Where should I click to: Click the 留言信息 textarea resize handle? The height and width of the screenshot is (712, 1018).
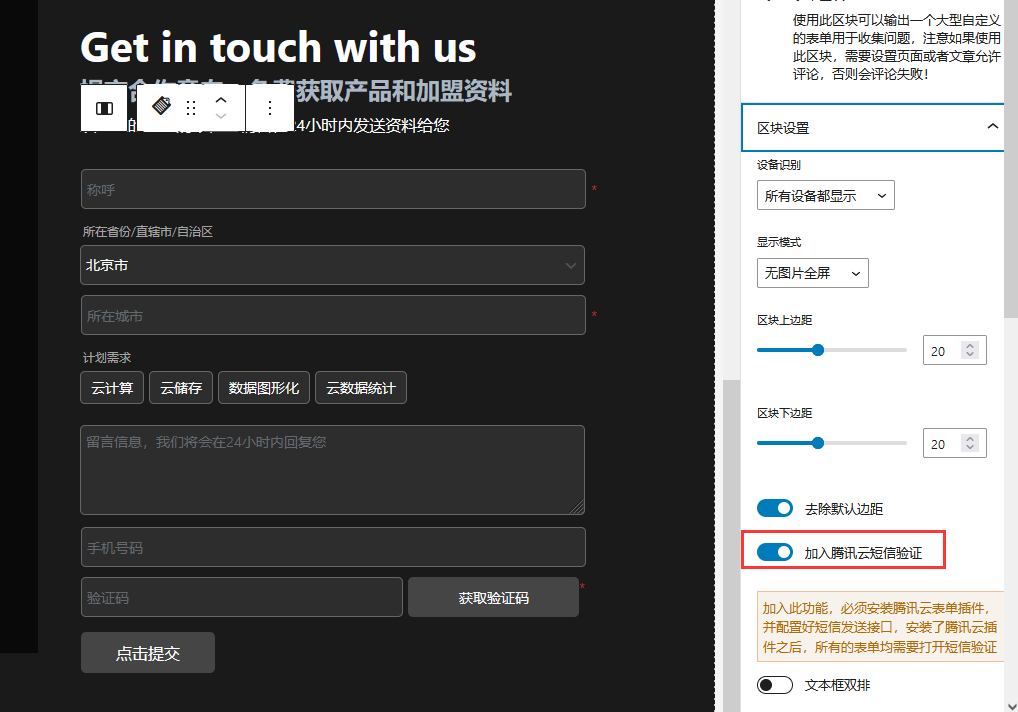click(577, 507)
